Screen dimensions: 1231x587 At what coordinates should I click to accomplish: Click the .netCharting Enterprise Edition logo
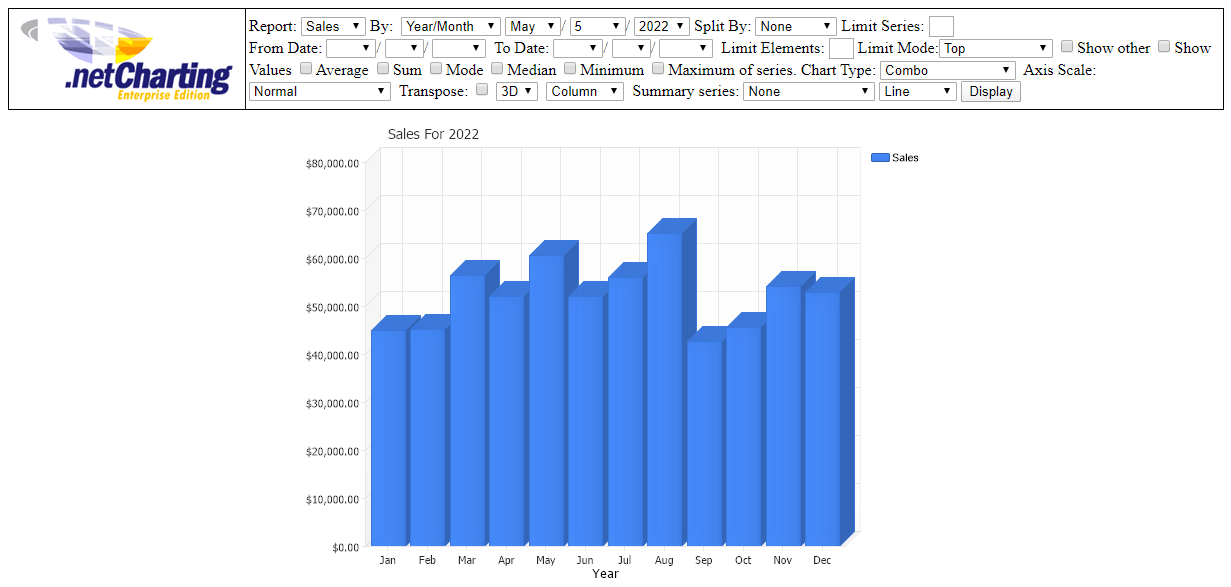[x=127, y=59]
